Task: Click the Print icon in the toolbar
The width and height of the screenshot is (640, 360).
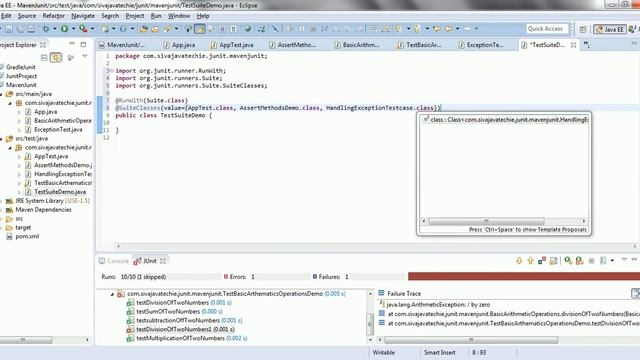Action: pos(31,29)
